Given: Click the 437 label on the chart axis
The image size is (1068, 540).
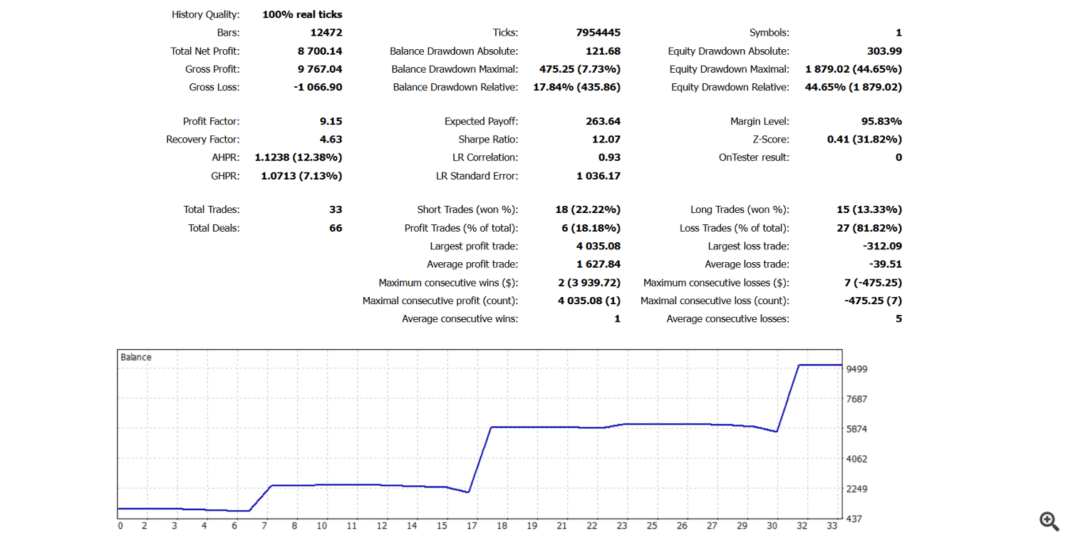Looking at the screenshot, I should tap(855, 519).
